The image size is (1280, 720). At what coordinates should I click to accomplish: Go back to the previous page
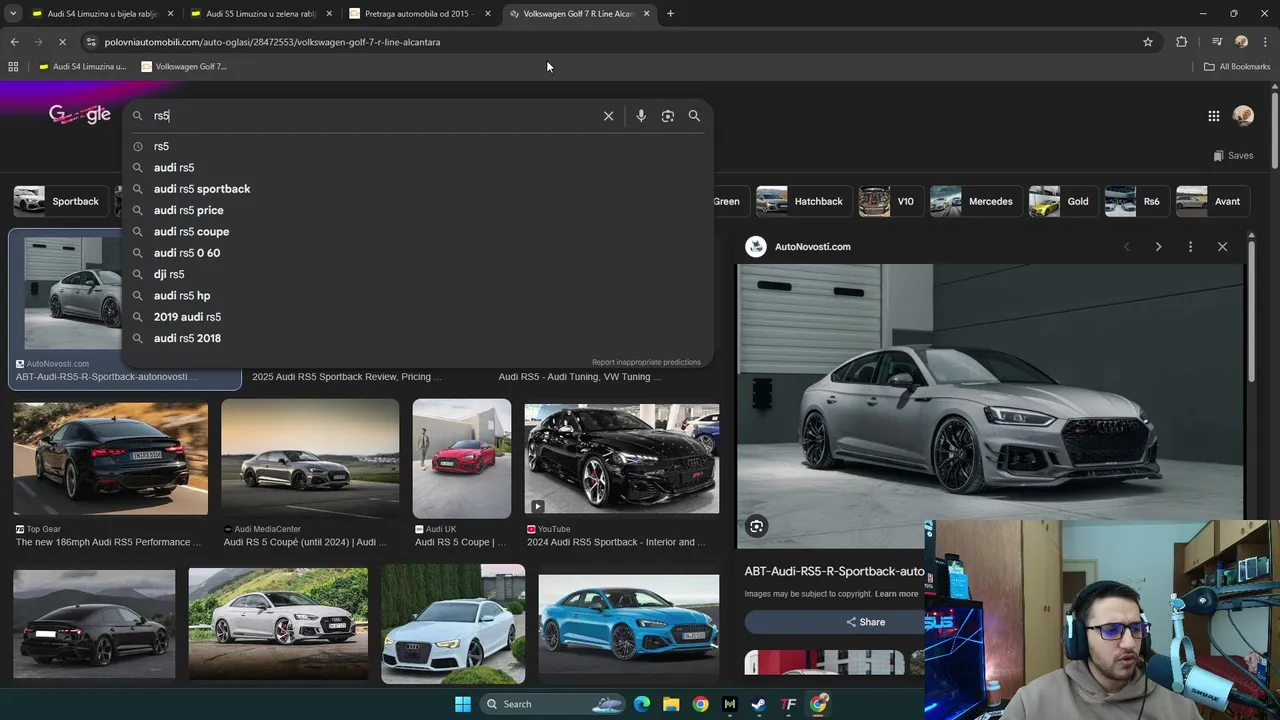14,42
